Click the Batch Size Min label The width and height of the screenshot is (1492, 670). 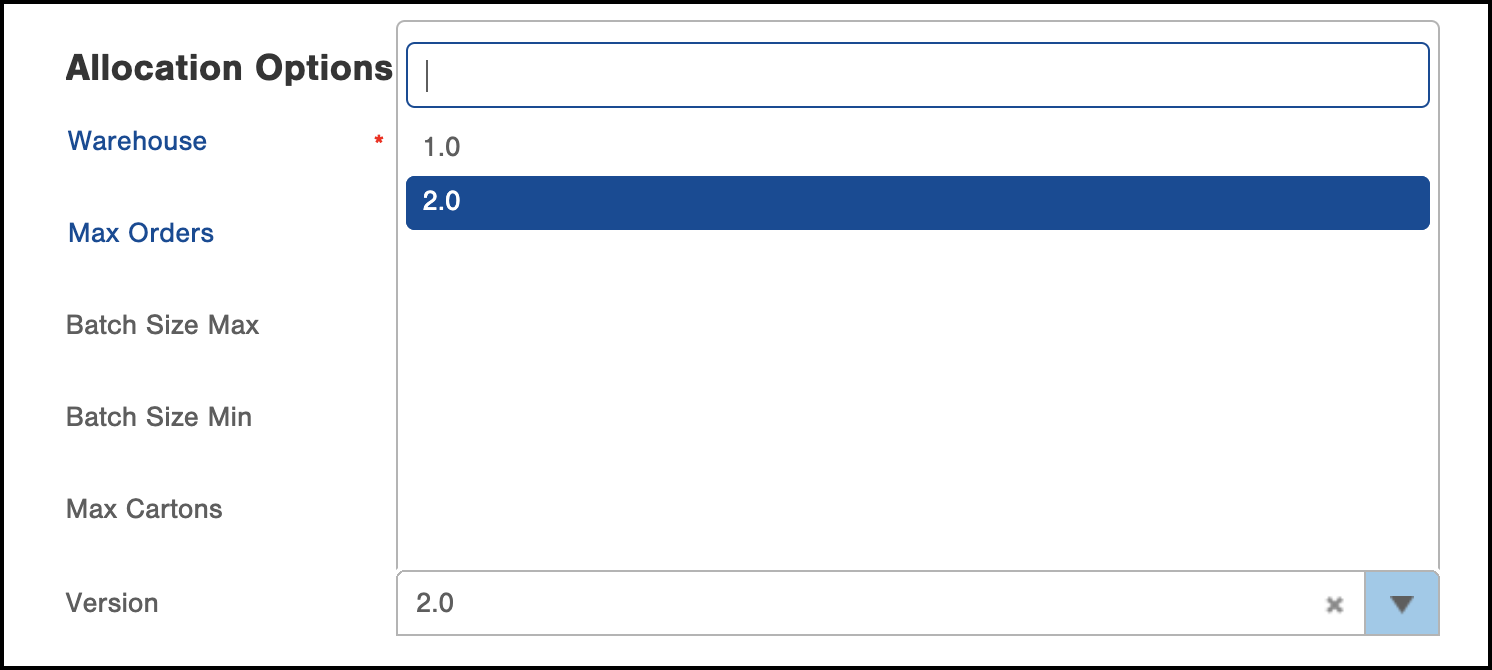(158, 417)
